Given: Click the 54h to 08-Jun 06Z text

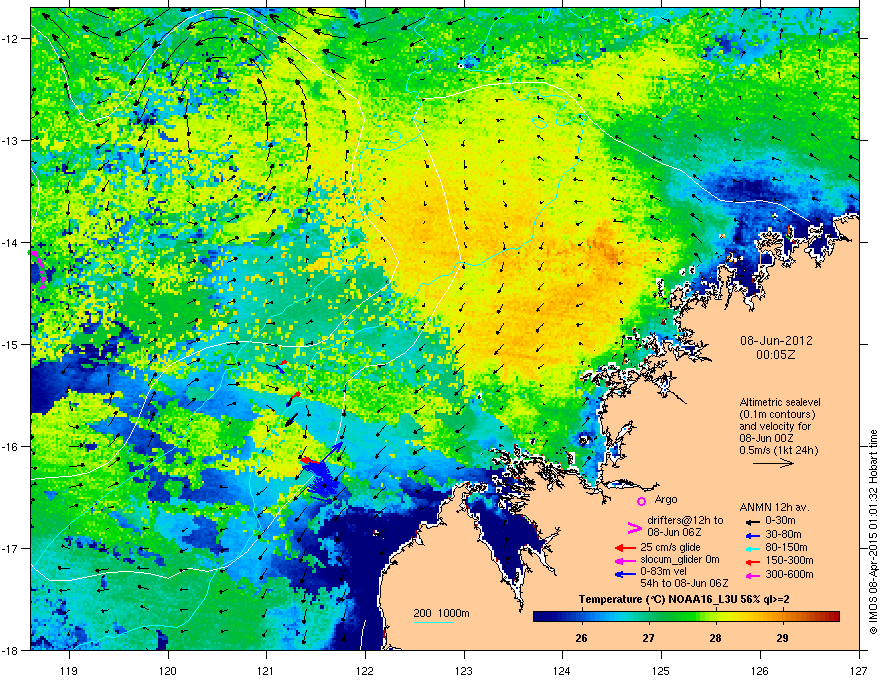Looking at the screenshot, I should coord(684,583).
